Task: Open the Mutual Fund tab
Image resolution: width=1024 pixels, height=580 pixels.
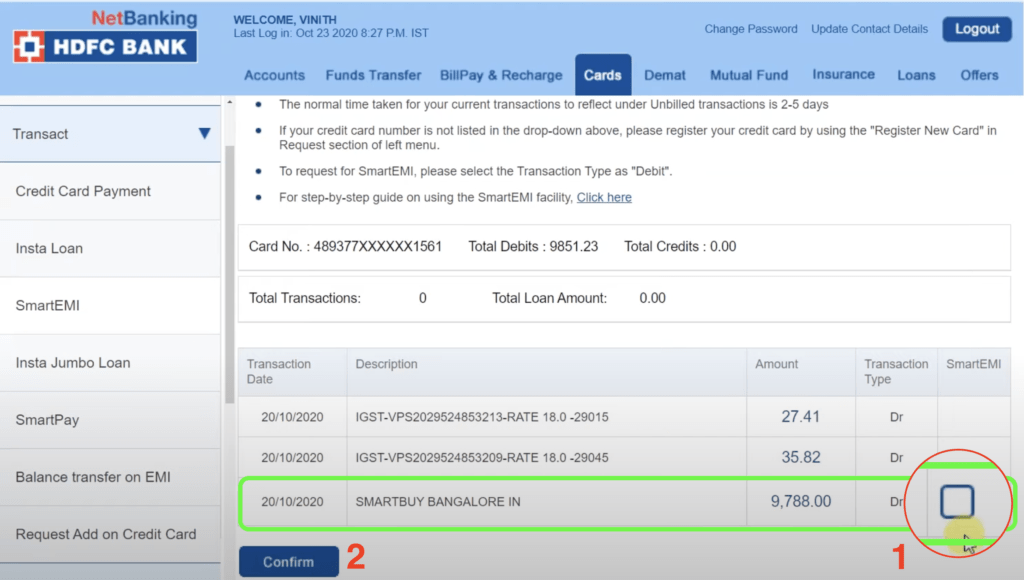Action: [749, 75]
